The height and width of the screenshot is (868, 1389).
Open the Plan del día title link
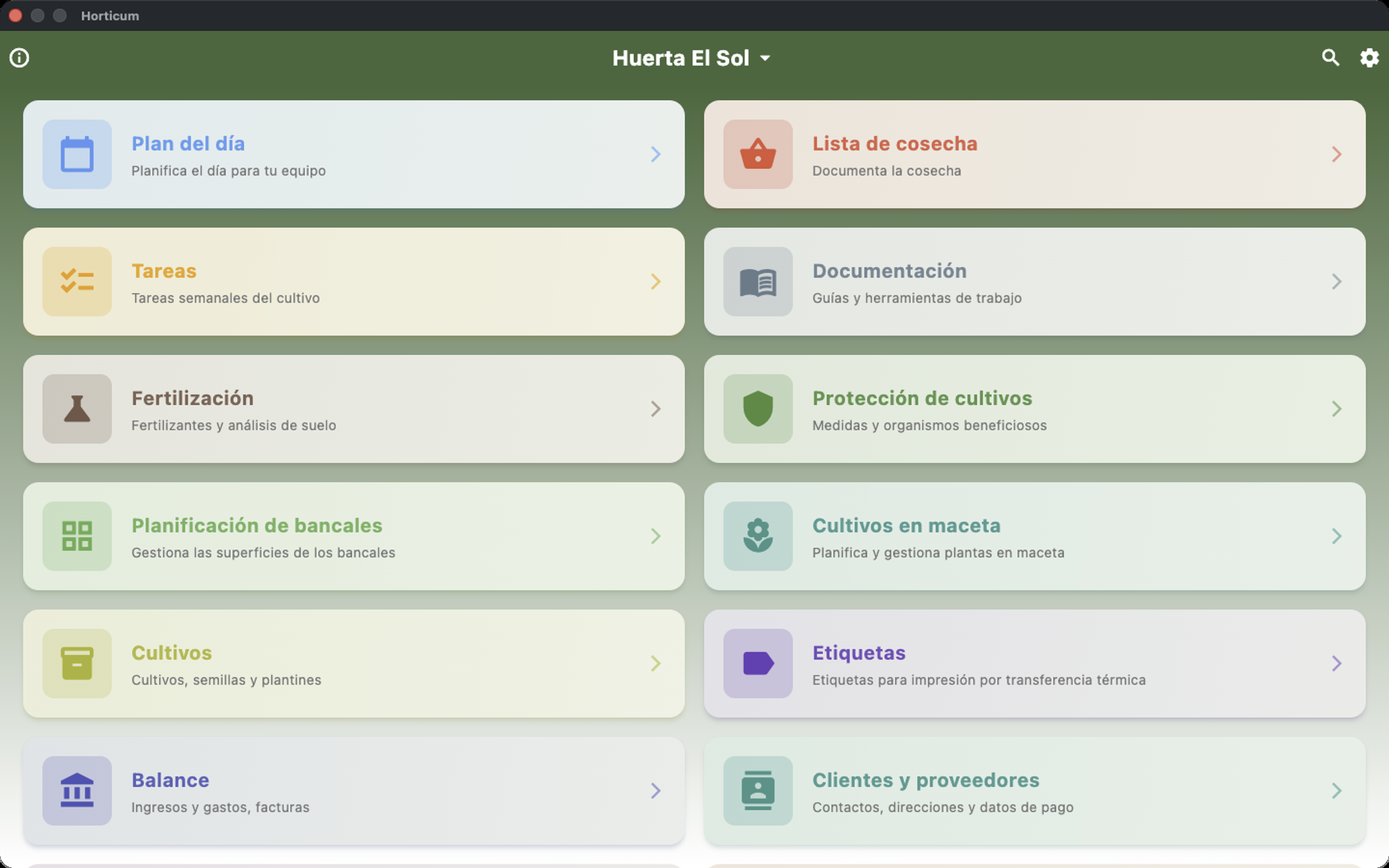[188, 144]
